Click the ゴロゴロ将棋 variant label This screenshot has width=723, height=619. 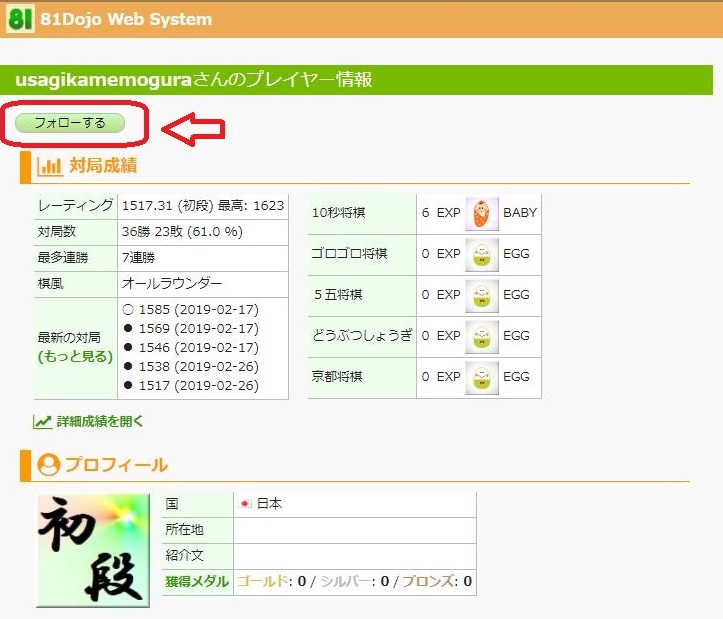pos(349,254)
